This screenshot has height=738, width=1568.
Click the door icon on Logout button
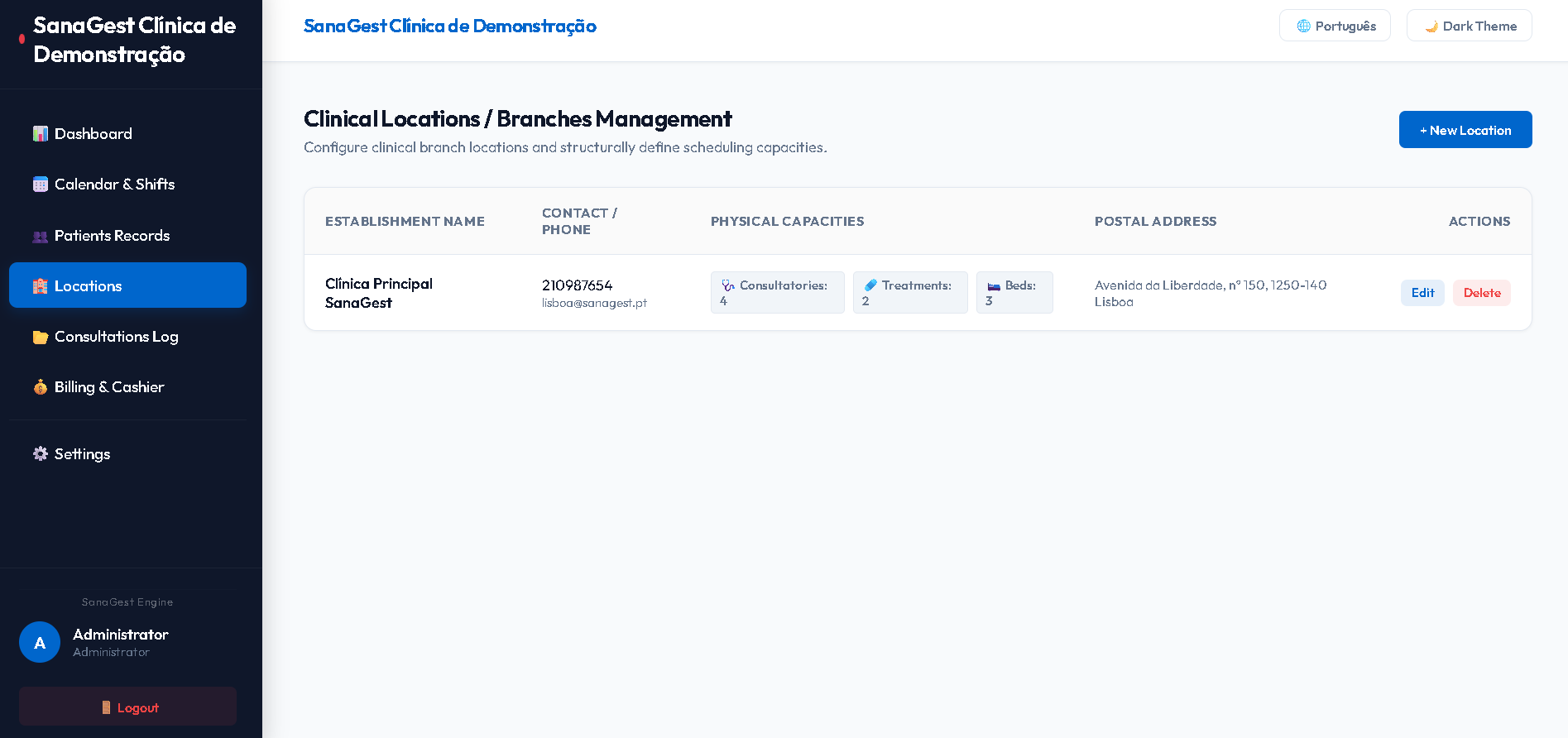(x=106, y=707)
